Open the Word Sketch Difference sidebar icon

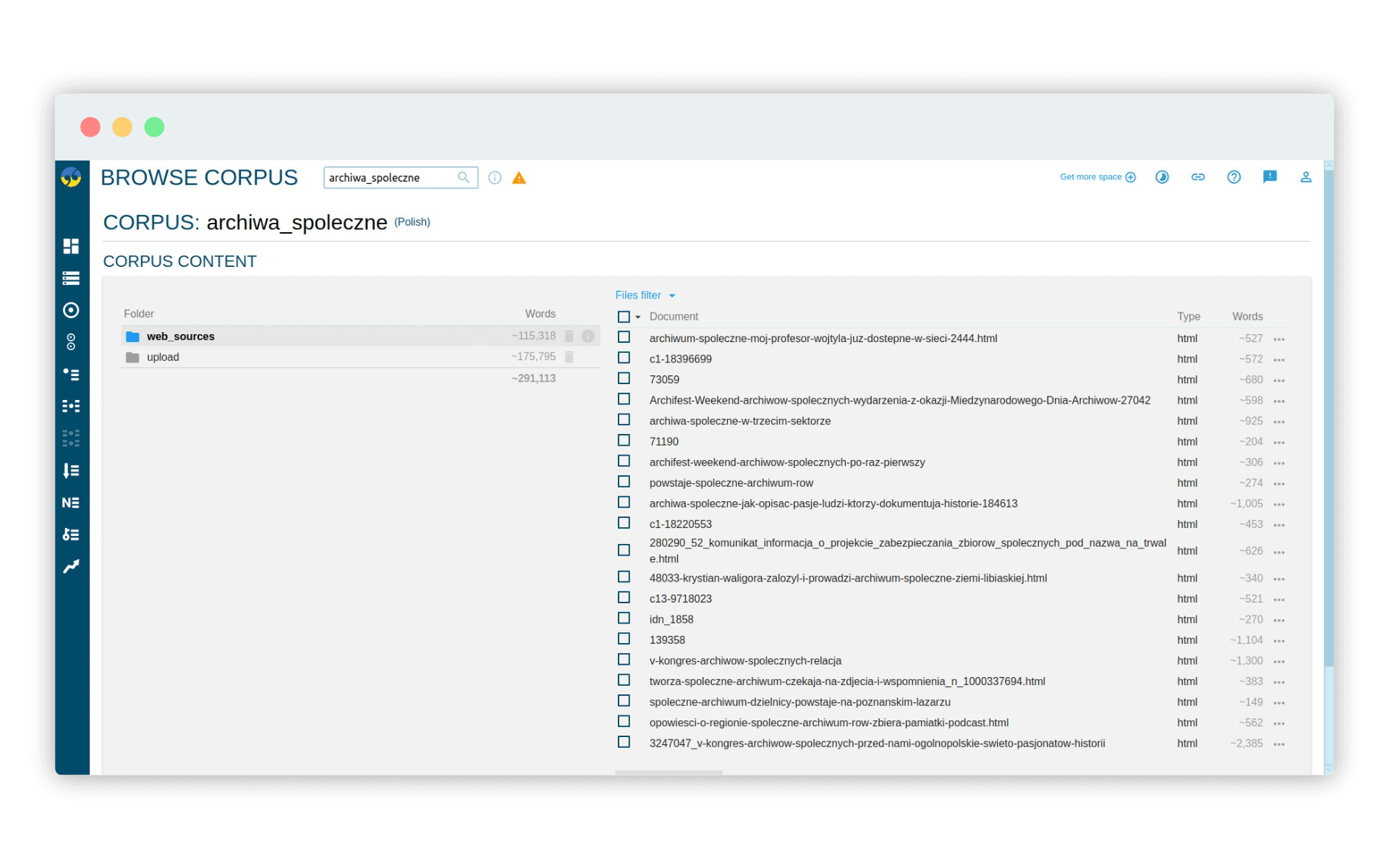(x=71, y=342)
